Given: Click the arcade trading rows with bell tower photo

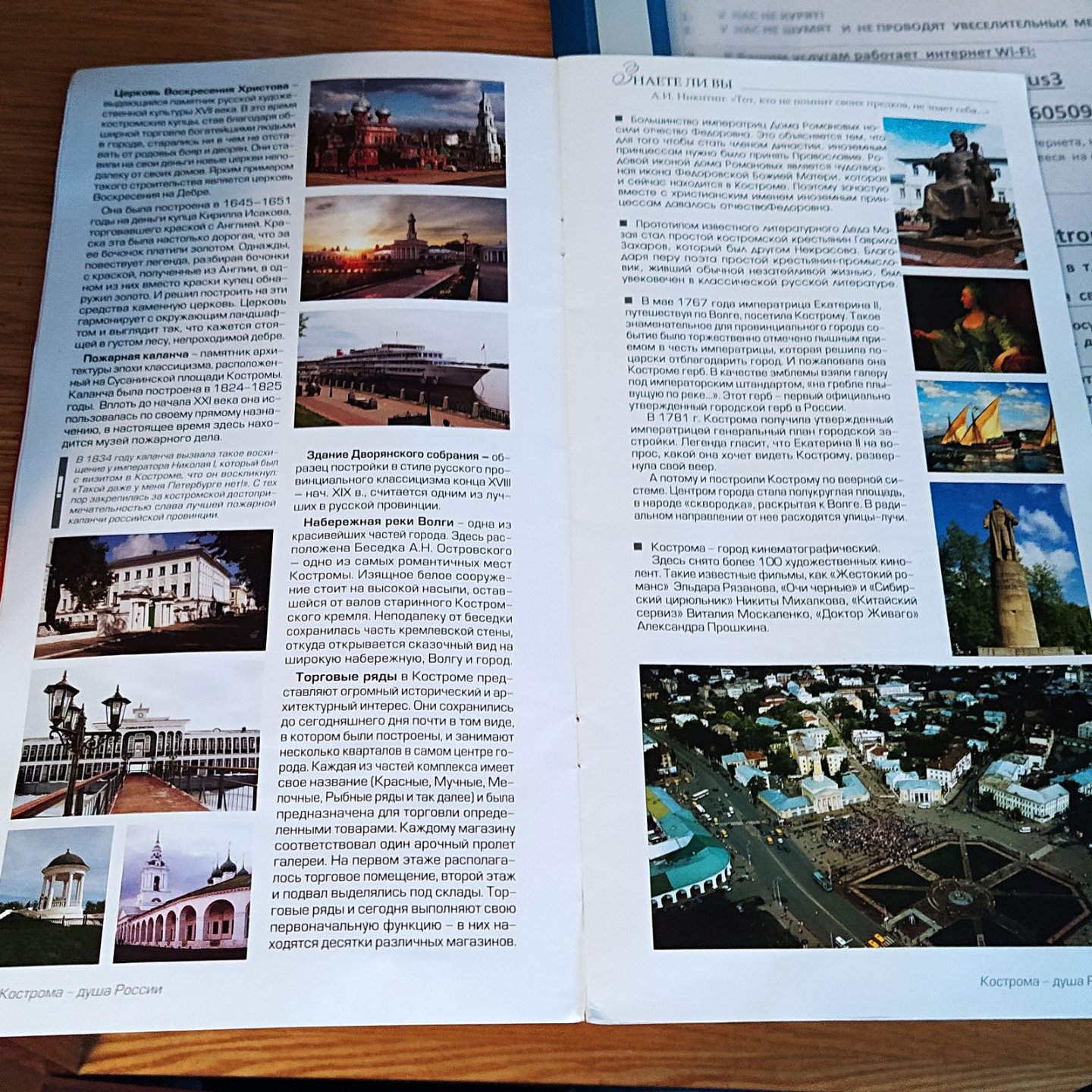Looking at the screenshot, I should coord(183,893).
